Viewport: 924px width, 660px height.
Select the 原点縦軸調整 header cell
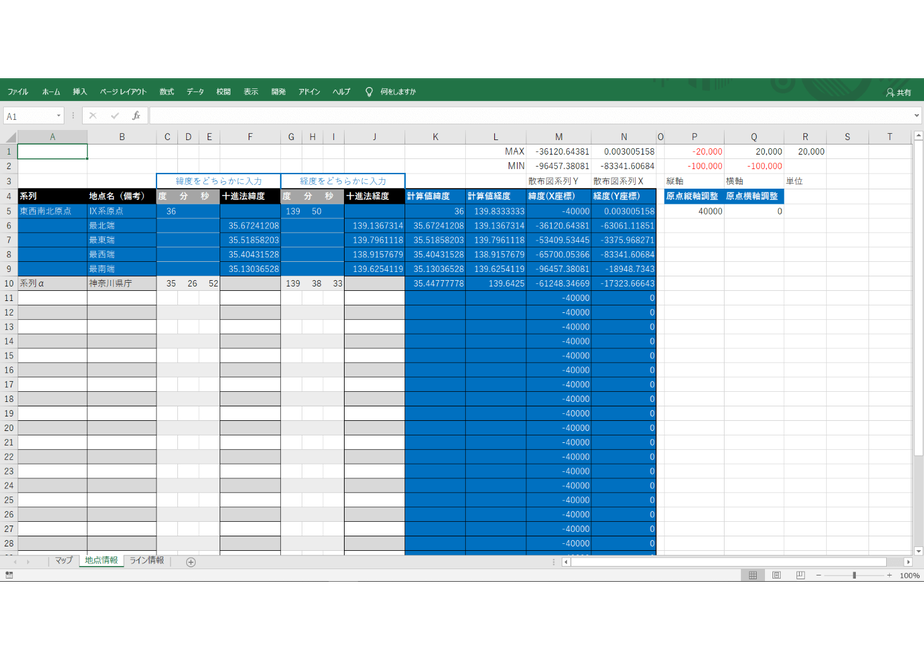pyautogui.click(x=694, y=196)
